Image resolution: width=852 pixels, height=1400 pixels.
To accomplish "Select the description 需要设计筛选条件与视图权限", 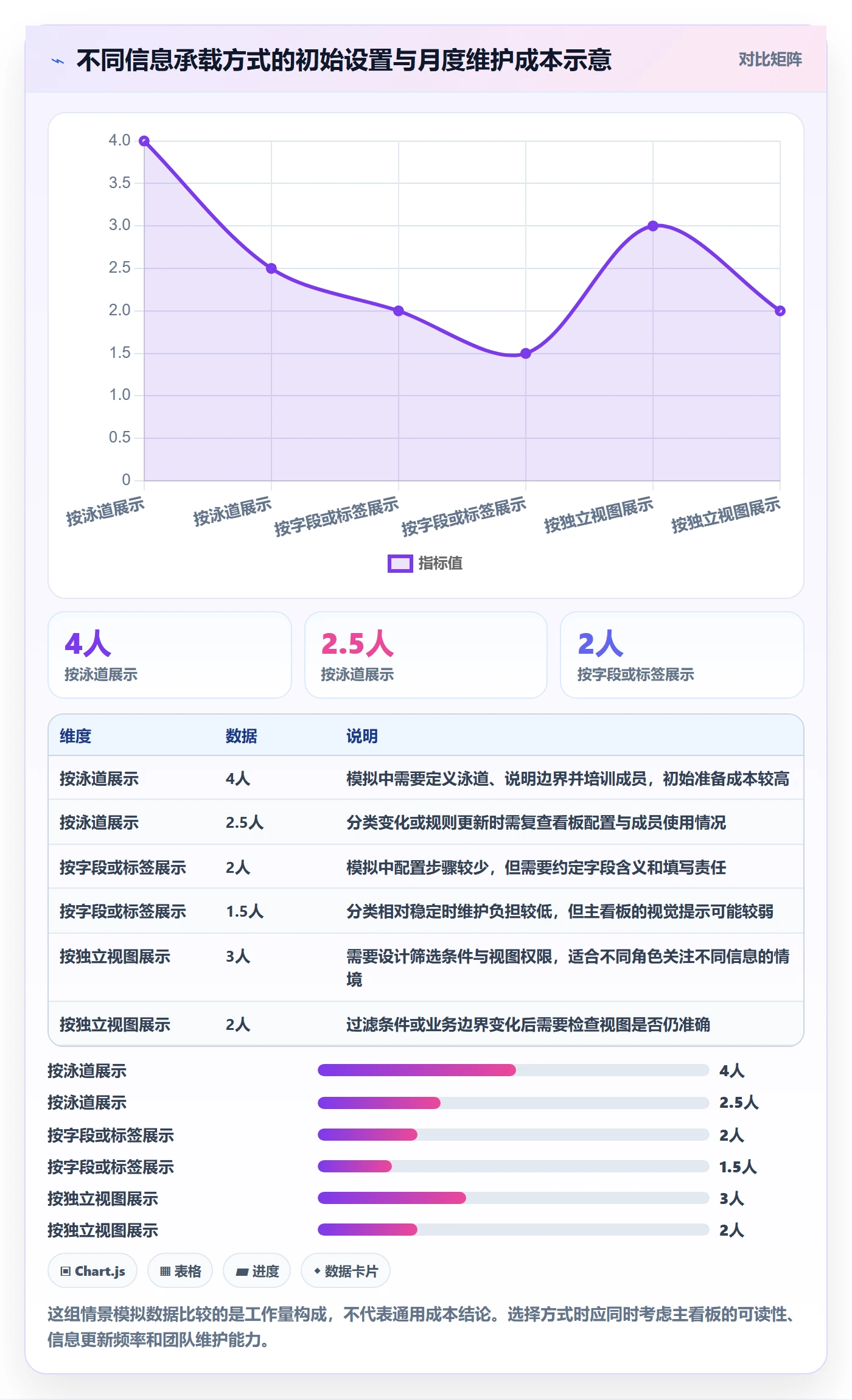I will click(x=568, y=968).
